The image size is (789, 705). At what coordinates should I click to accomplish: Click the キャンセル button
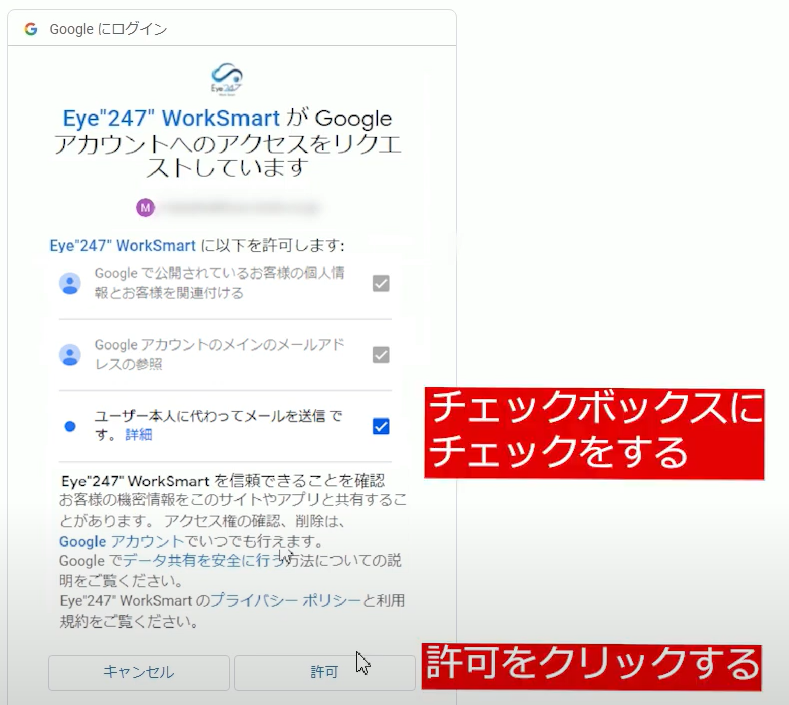[x=139, y=672]
